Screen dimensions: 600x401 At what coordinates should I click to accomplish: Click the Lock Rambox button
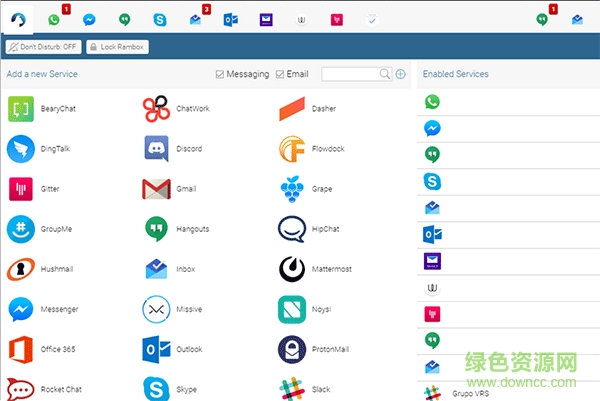click(117, 47)
